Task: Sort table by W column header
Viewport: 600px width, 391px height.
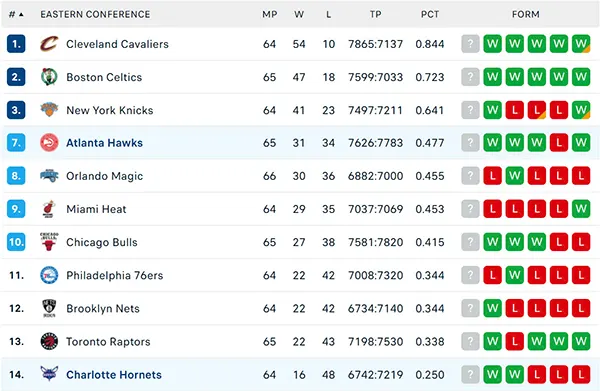Action: 299,14
